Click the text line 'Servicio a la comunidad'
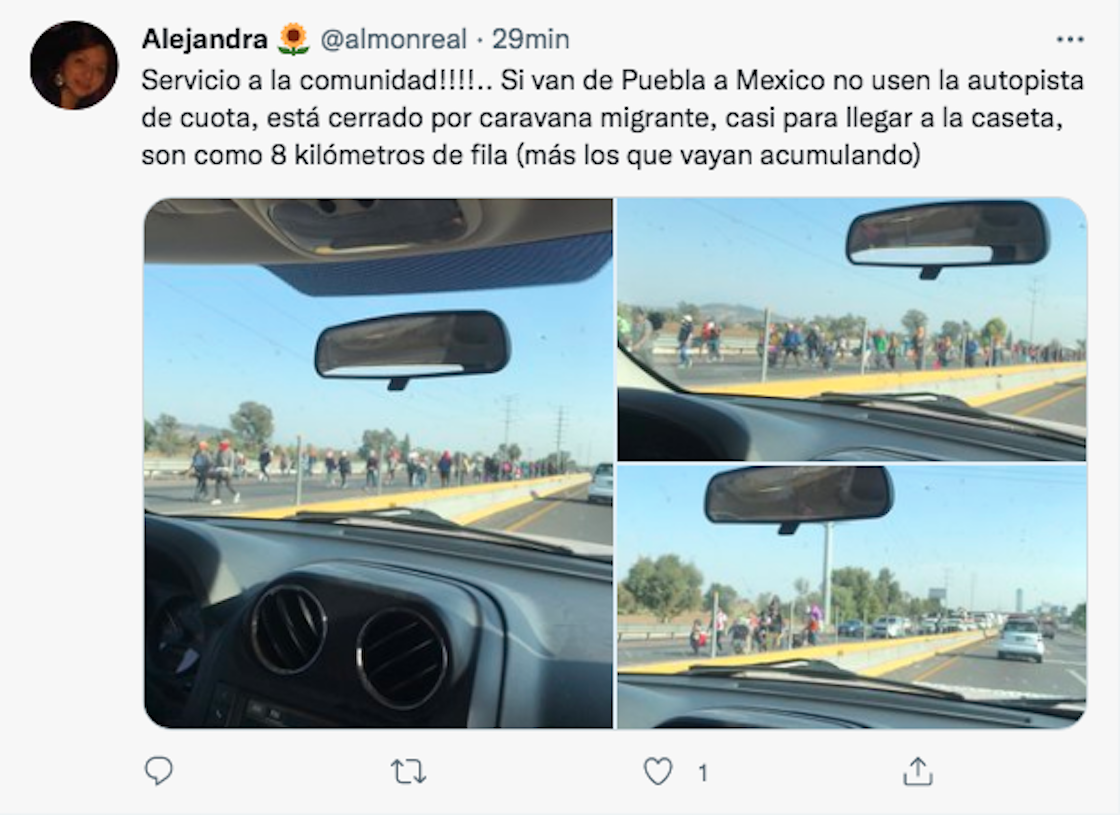The width and height of the screenshot is (1120, 815). 613,80
